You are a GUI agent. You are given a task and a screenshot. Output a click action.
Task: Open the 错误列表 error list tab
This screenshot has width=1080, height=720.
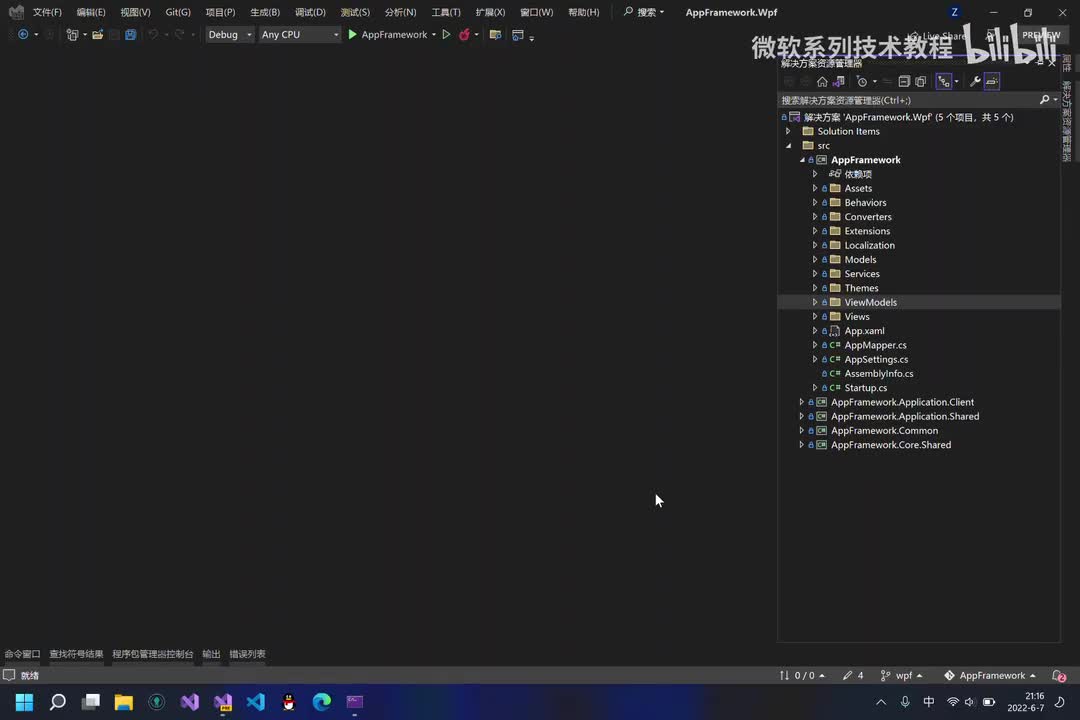click(x=247, y=654)
